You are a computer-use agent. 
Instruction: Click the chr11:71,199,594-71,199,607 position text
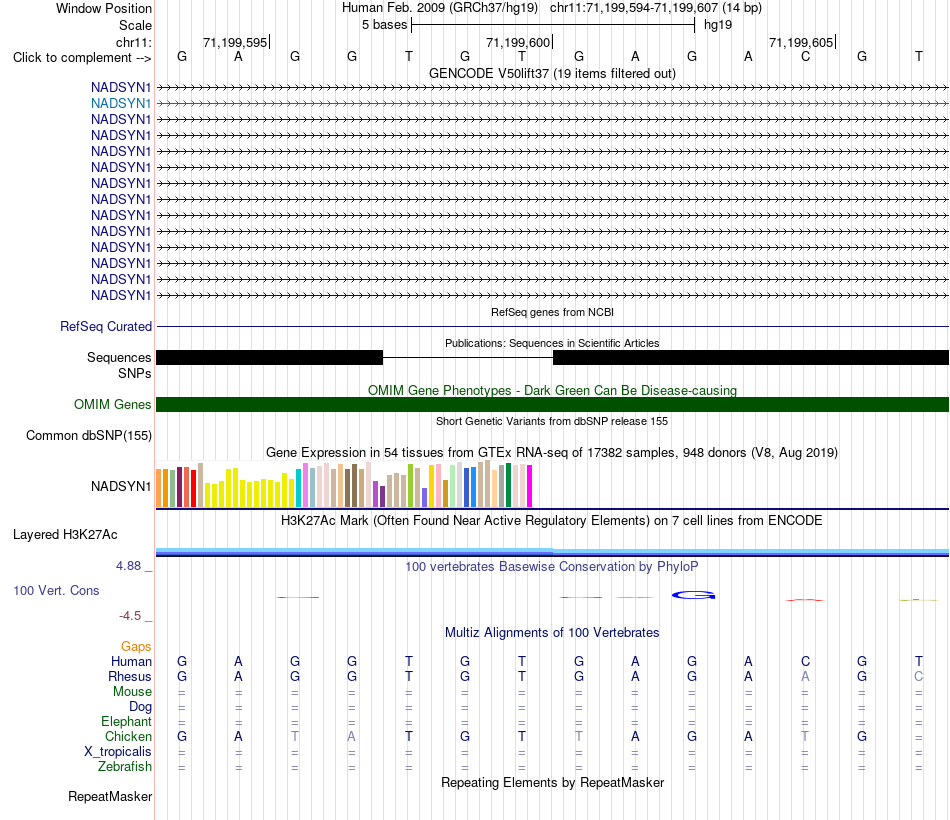(634, 8)
